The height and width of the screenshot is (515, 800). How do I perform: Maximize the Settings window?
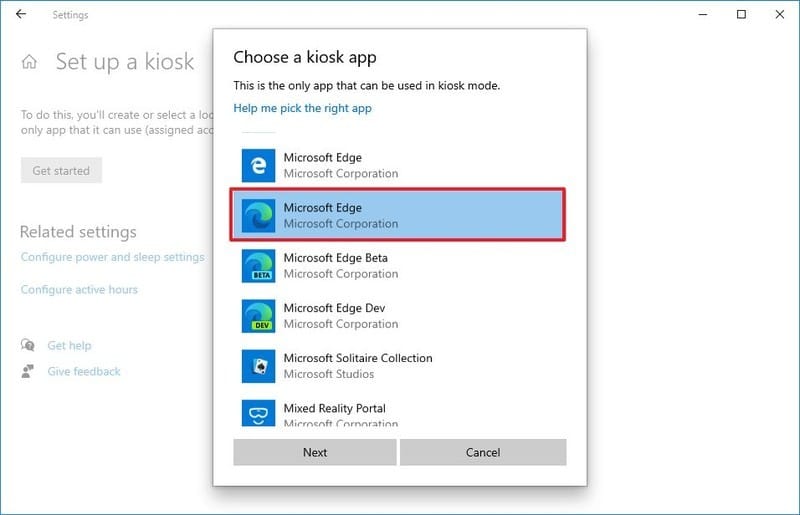pyautogui.click(x=741, y=14)
